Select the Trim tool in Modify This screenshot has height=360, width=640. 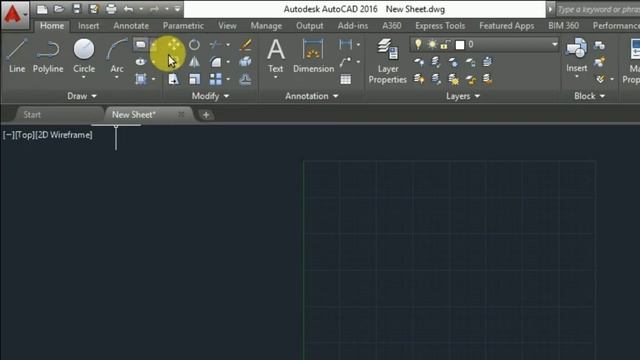pos(216,44)
